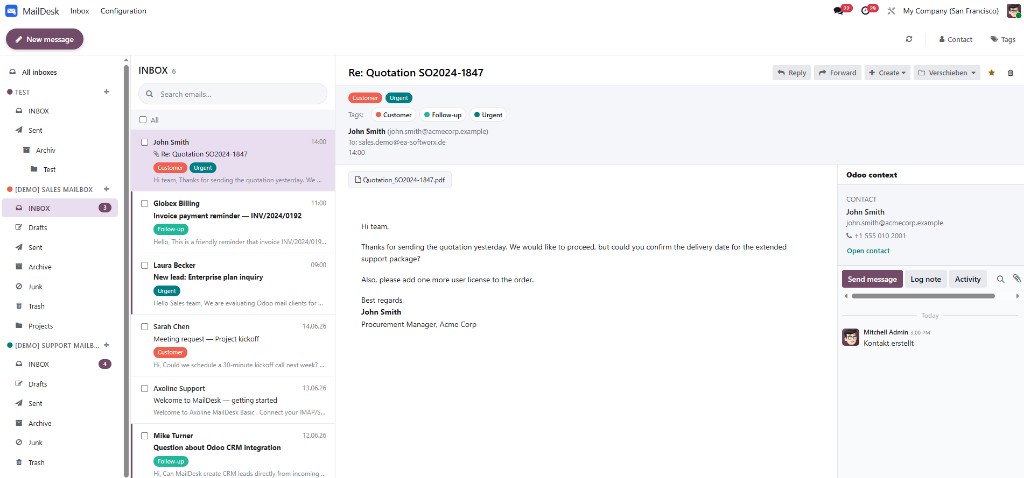Viewport: 1024px width, 478px height.
Task: Delete the open email with trash icon
Action: [1010, 72]
